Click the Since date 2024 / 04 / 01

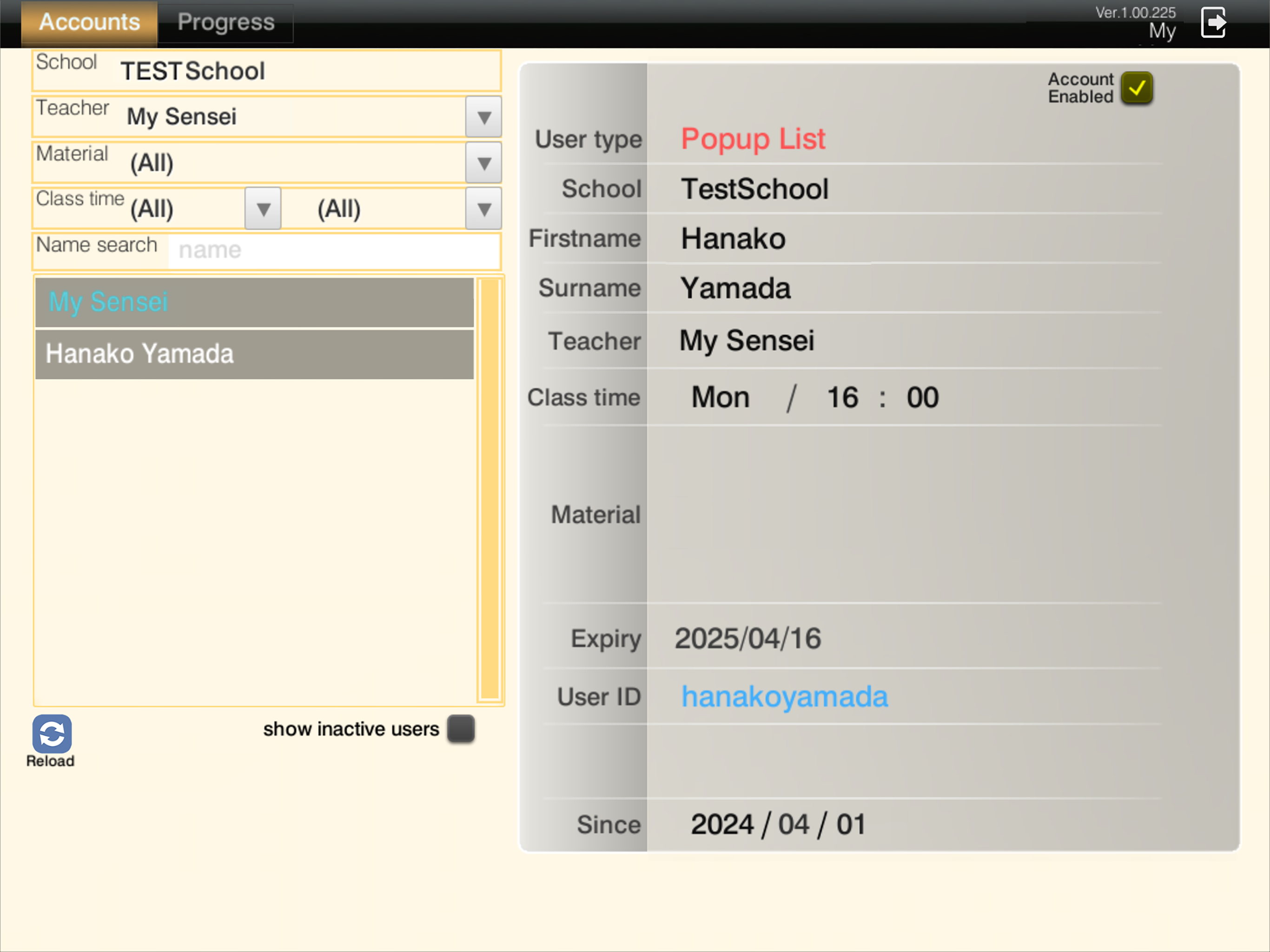778,825
